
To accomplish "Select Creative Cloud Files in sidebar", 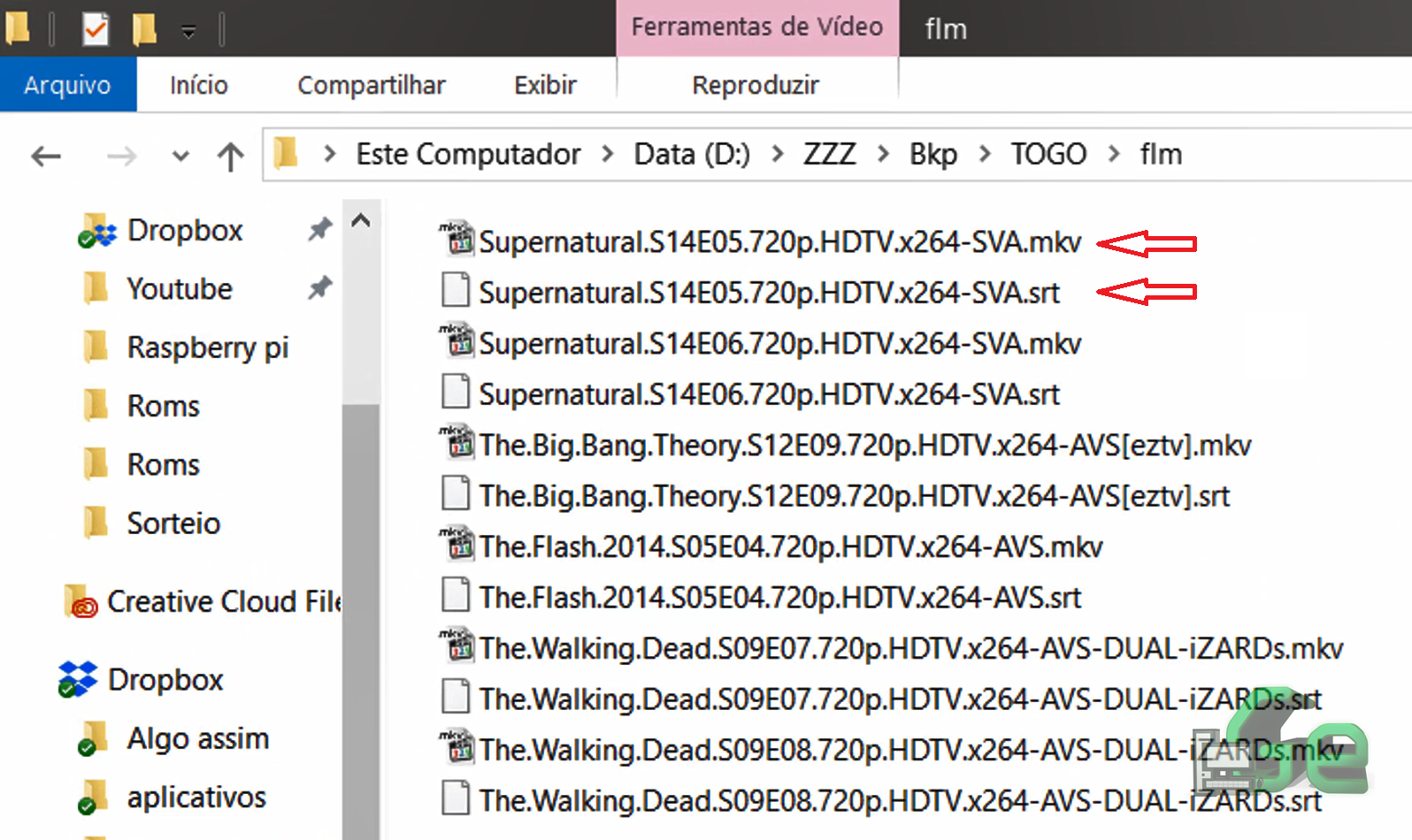I will click(x=224, y=602).
